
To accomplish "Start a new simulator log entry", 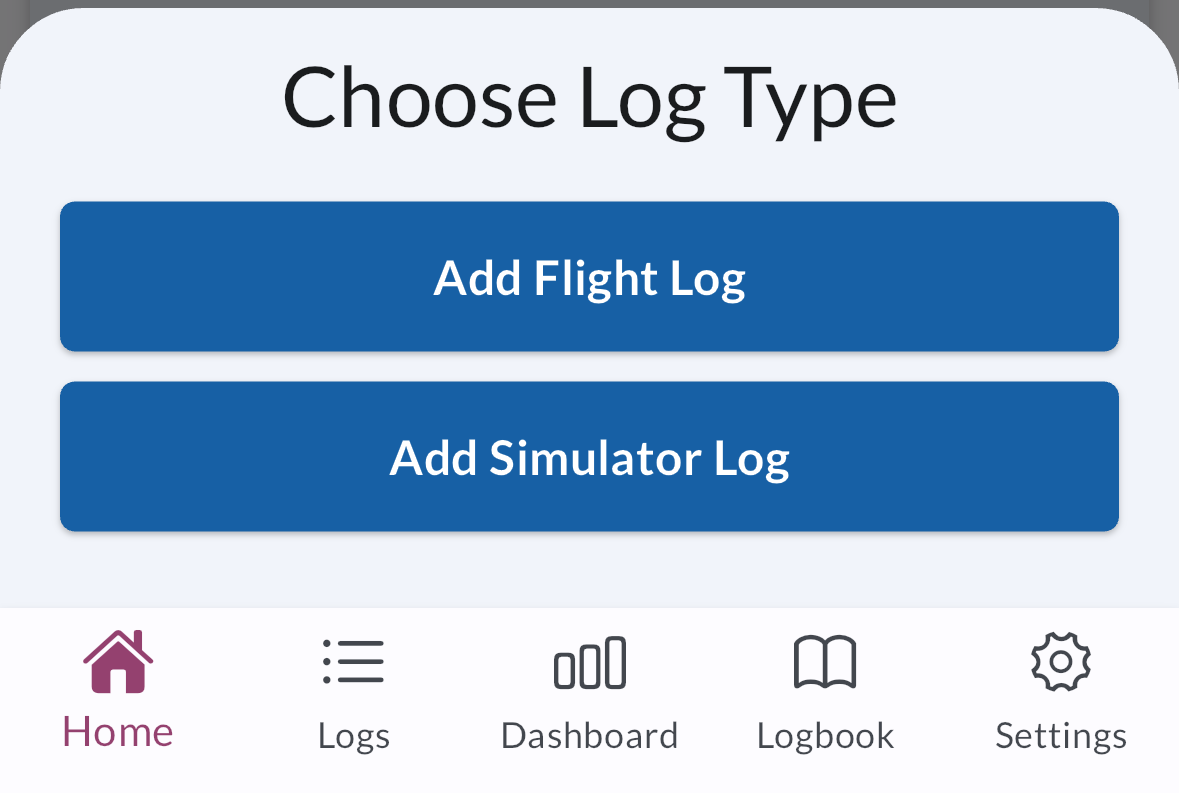I will (x=589, y=457).
